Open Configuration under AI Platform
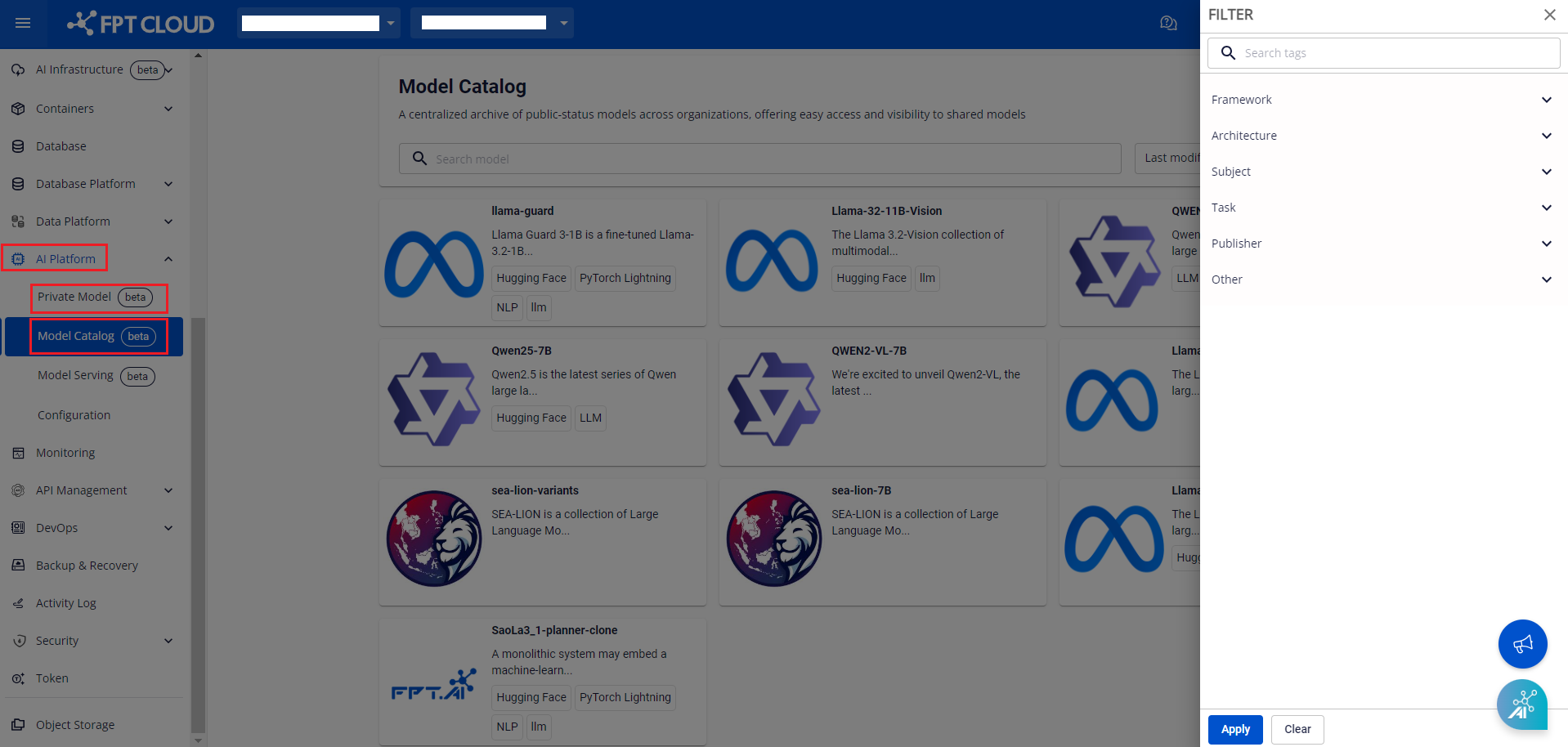The image size is (1568, 747). pos(74,415)
